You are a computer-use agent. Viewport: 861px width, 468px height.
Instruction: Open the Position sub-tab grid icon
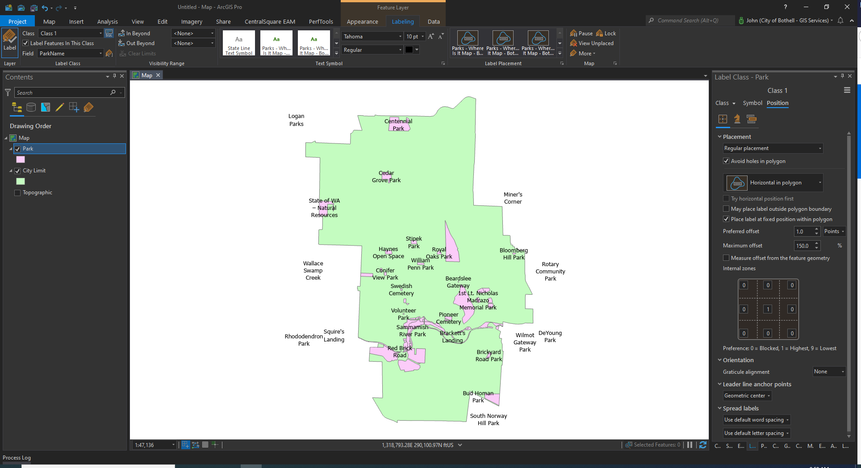tap(723, 119)
